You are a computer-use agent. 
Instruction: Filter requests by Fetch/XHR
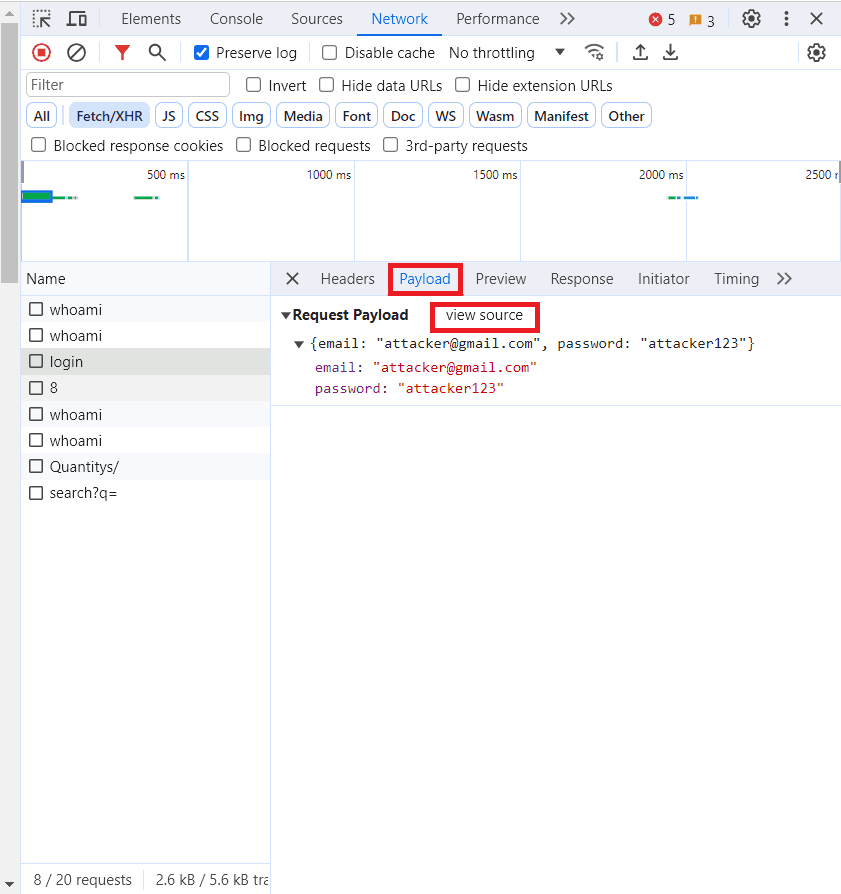coord(109,116)
